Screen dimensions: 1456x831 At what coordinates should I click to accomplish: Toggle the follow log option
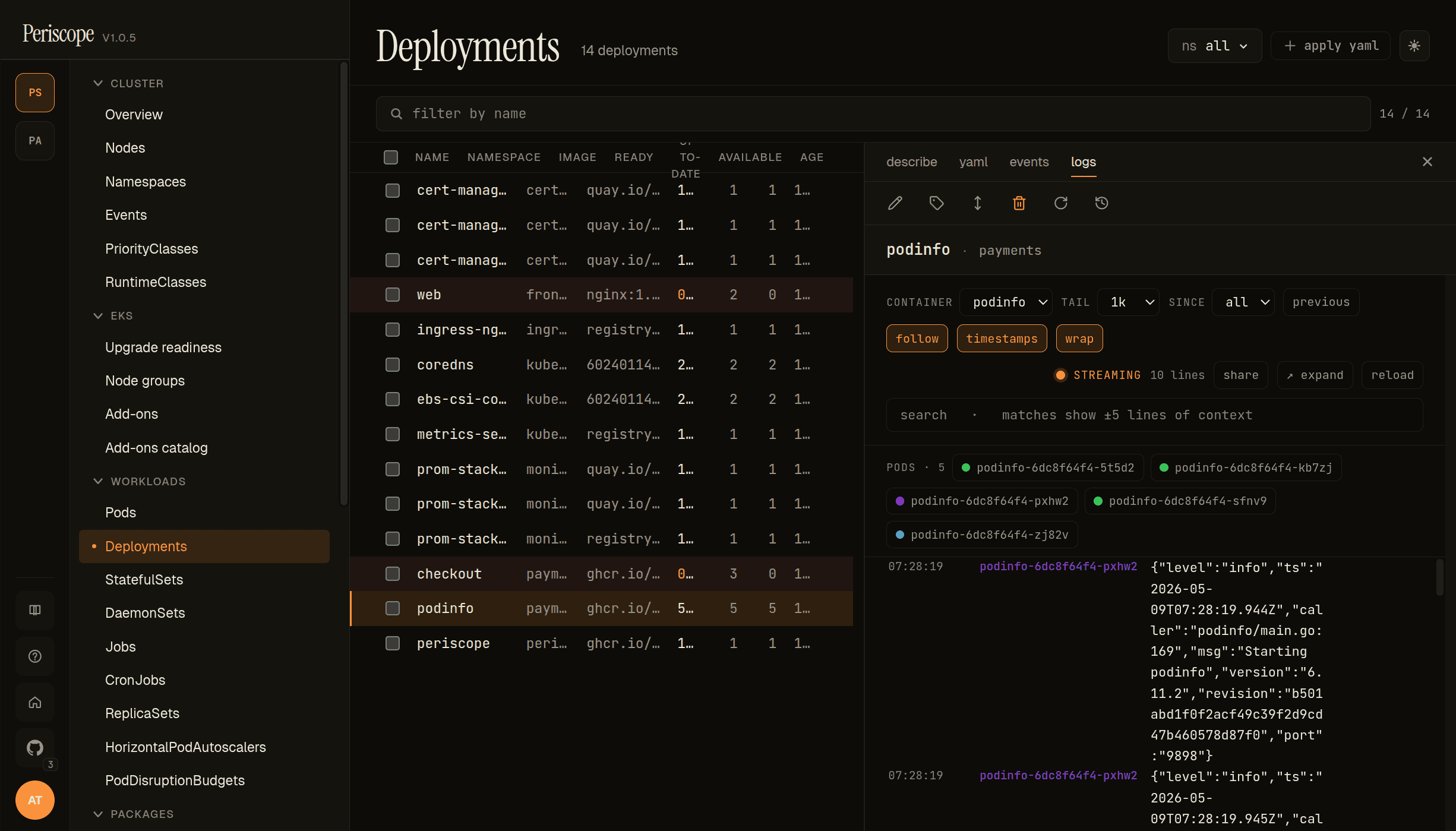[x=917, y=339]
